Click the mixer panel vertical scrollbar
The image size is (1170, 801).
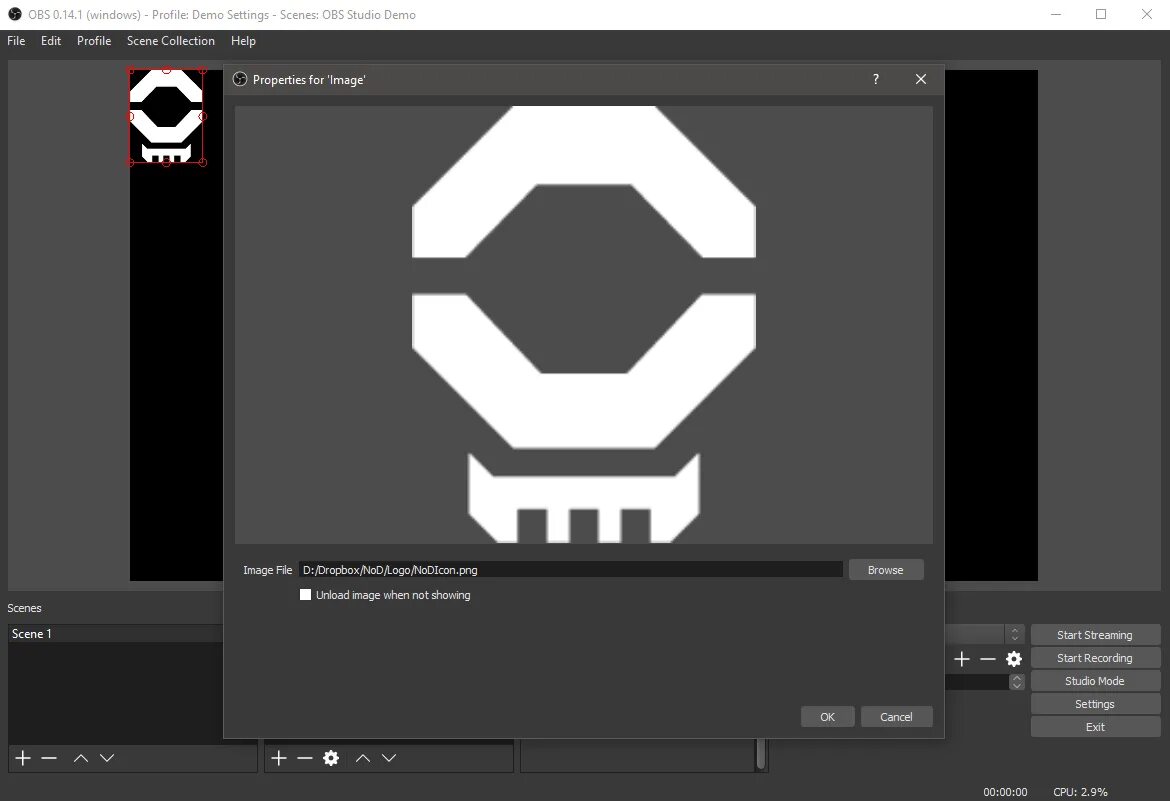[x=760, y=754]
